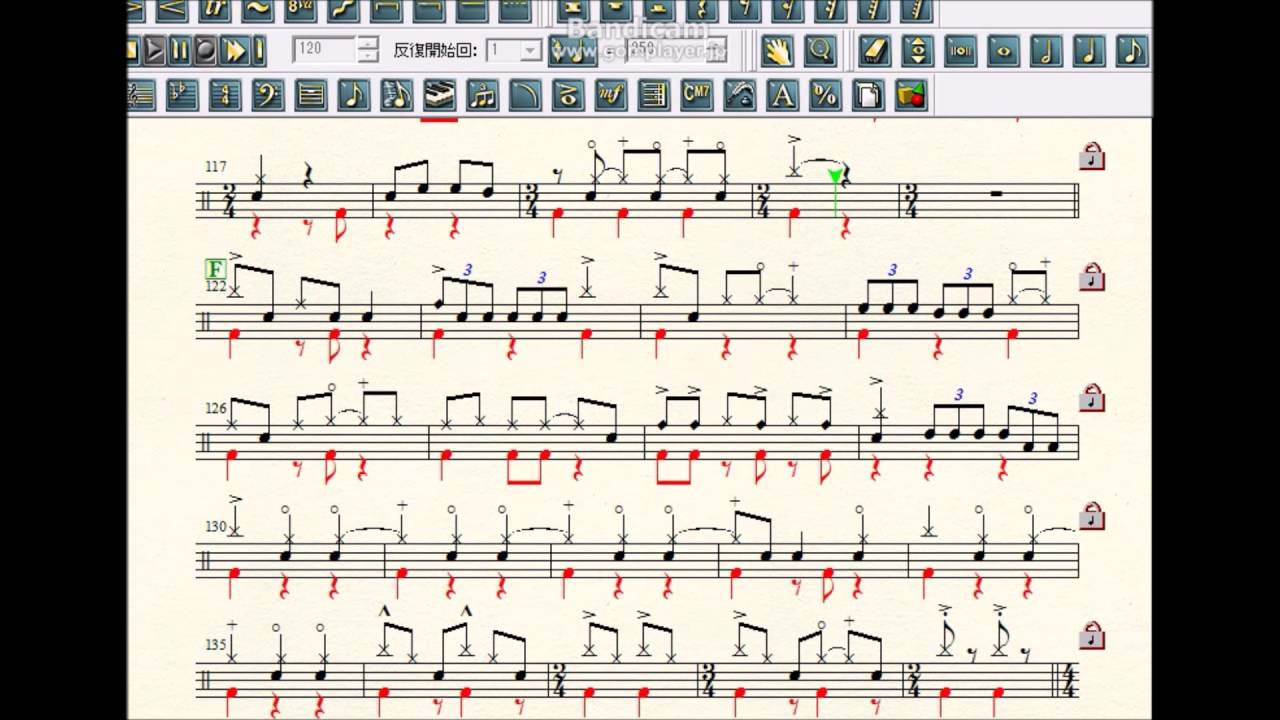Select the letter A text tool

point(782,96)
